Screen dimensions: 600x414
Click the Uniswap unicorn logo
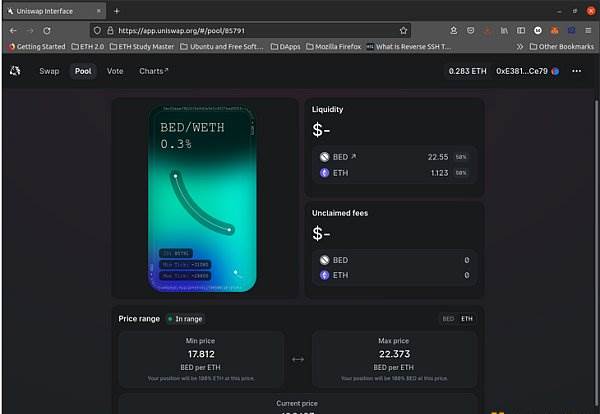coord(15,71)
